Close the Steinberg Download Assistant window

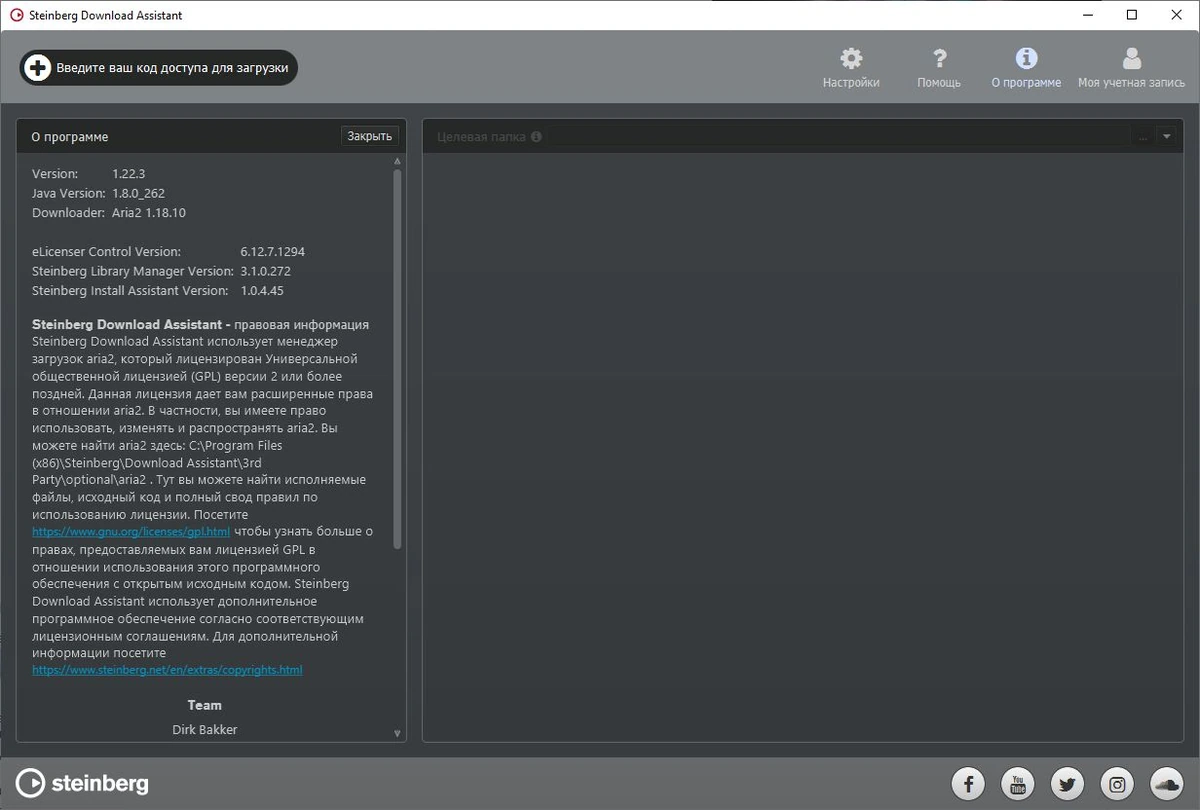(x=1177, y=15)
